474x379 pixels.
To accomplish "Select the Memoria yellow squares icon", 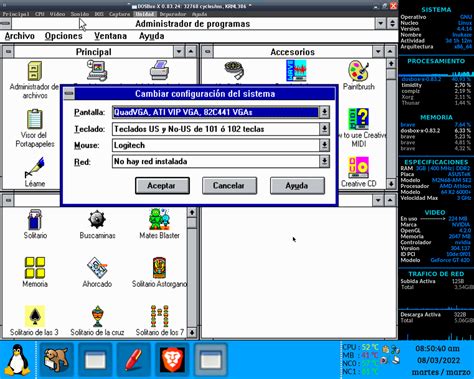I will point(35,268).
